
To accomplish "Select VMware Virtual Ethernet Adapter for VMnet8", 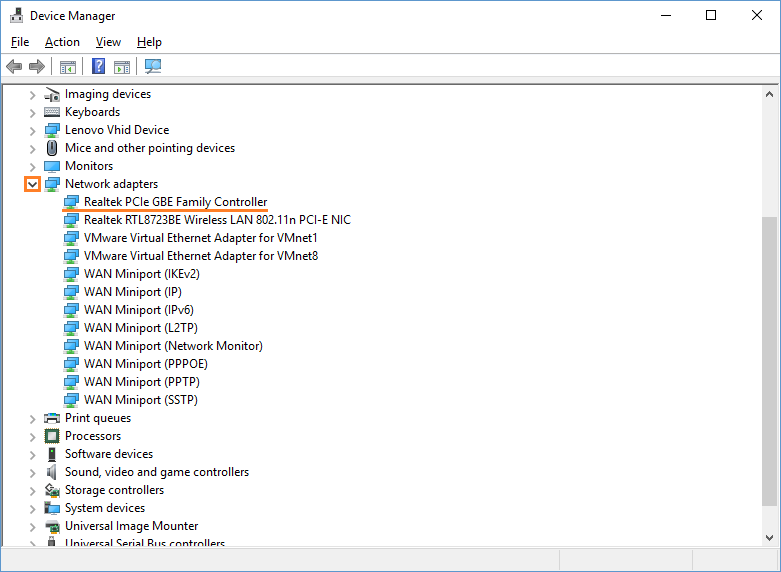I will click(x=201, y=256).
